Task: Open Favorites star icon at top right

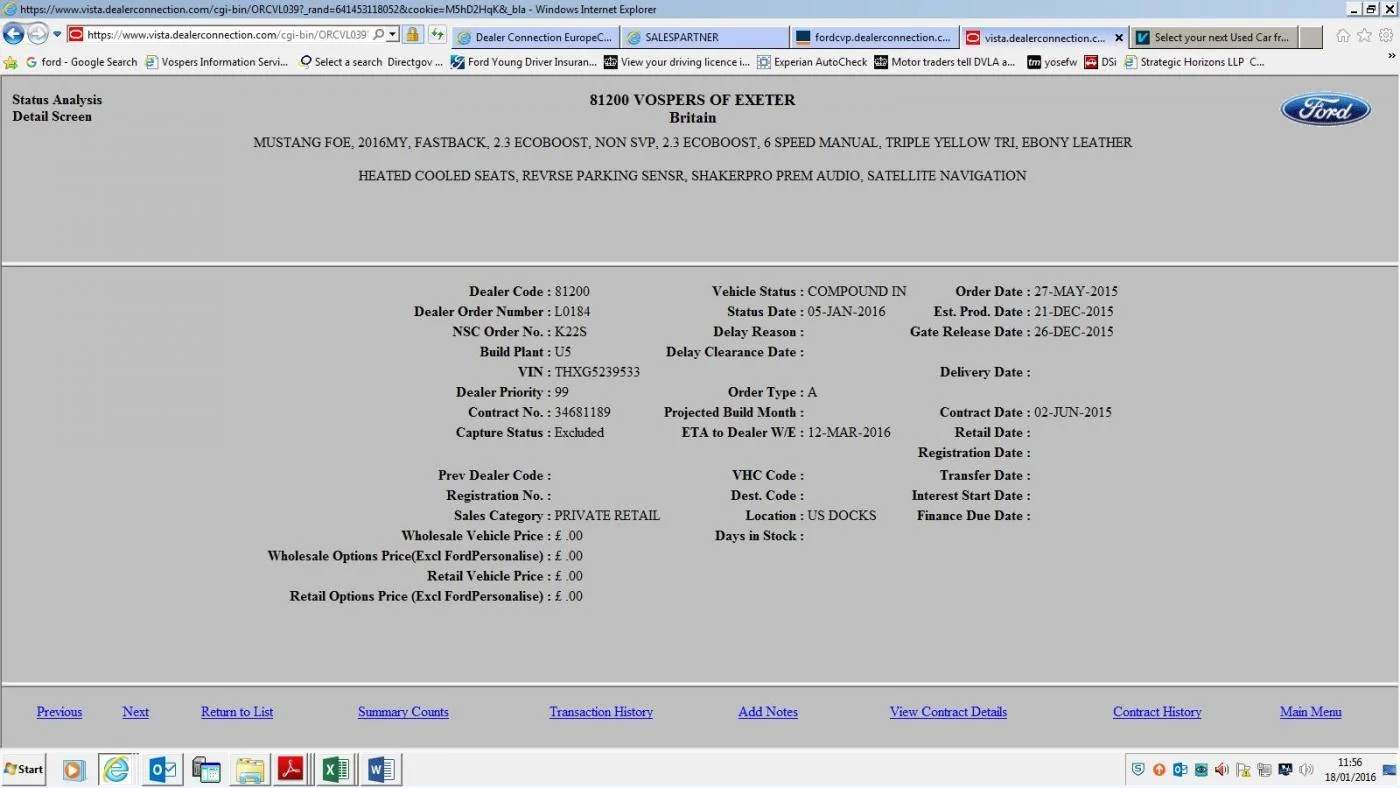Action: point(1364,35)
